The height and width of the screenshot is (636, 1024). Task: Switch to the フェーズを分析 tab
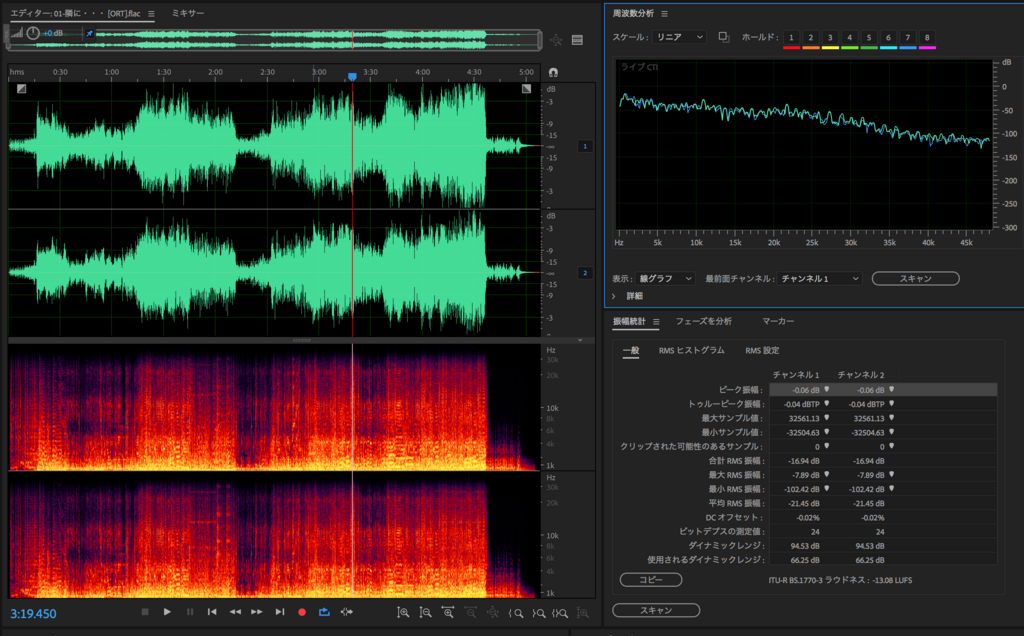coord(703,321)
